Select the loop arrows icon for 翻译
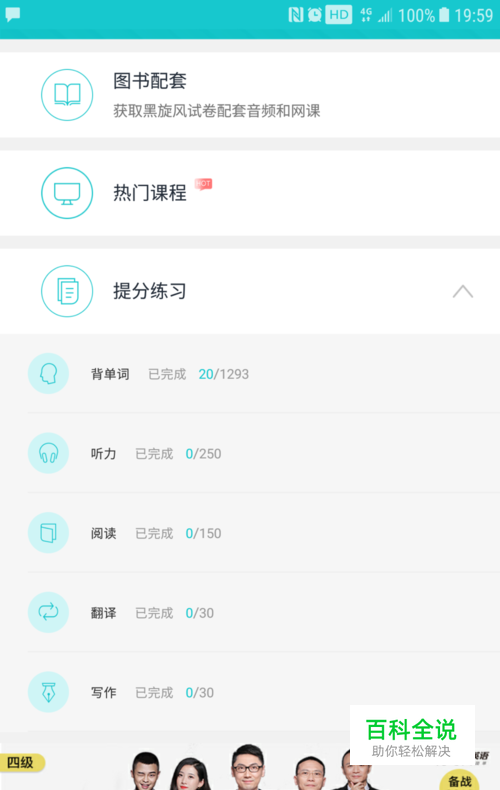Screen dimensions: 500x790 coord(48,613)
